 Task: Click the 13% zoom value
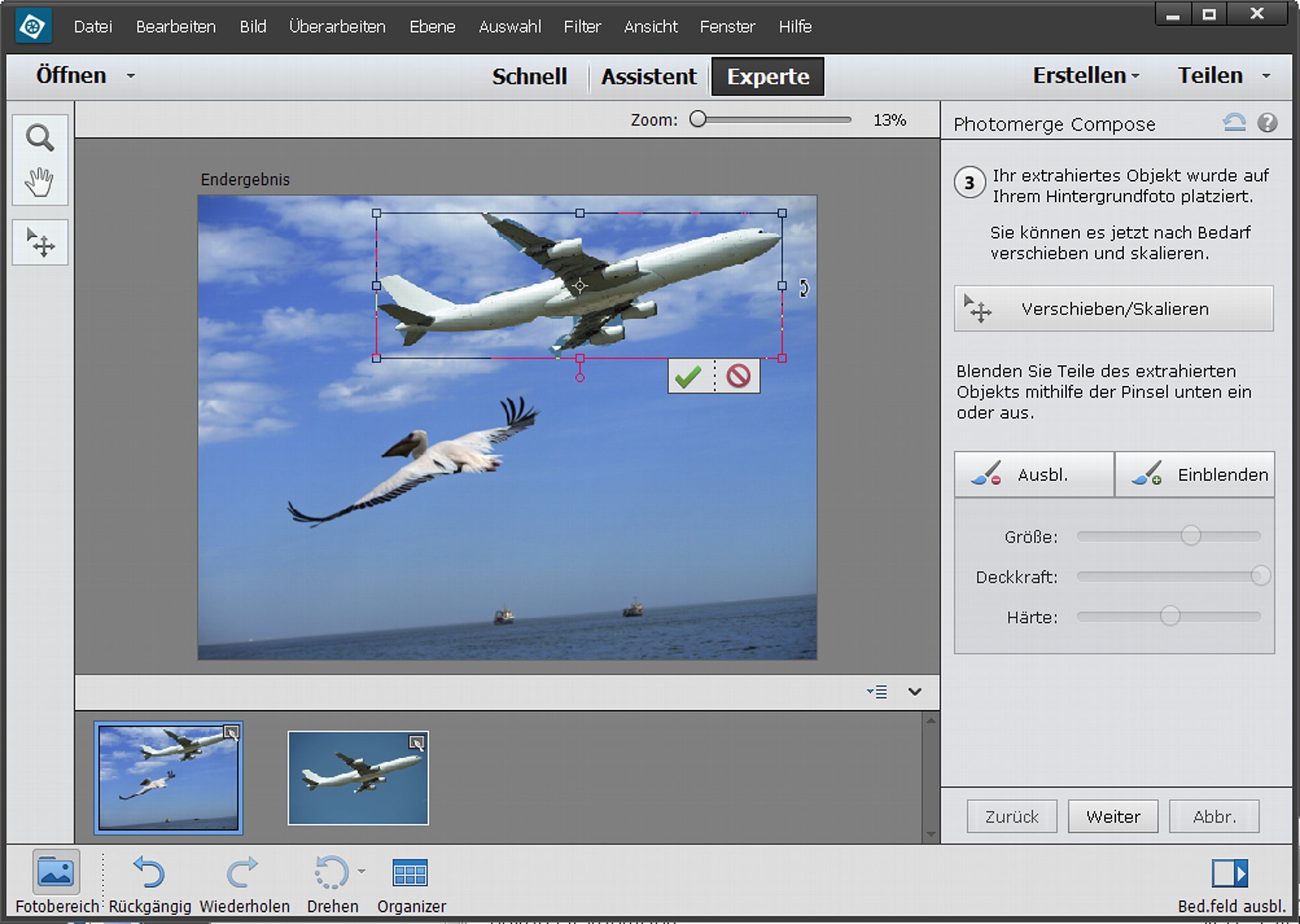tap(889, 120)
